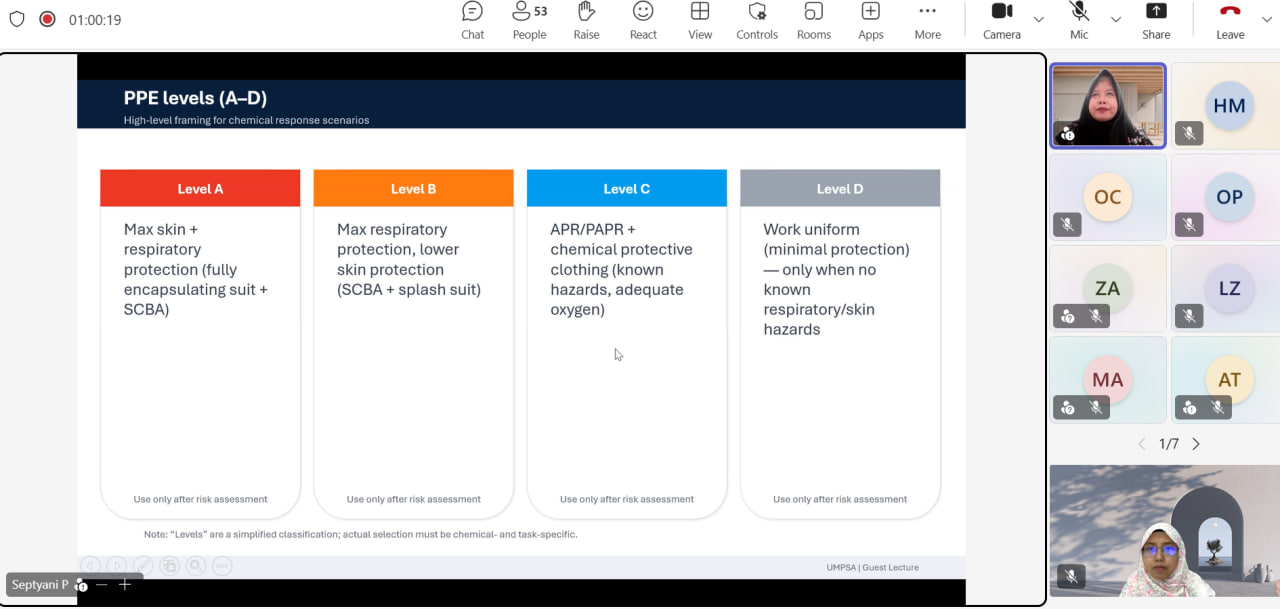Select the HM participant tile
This screenshot has width=1280, height=609.
point(1228,106)
